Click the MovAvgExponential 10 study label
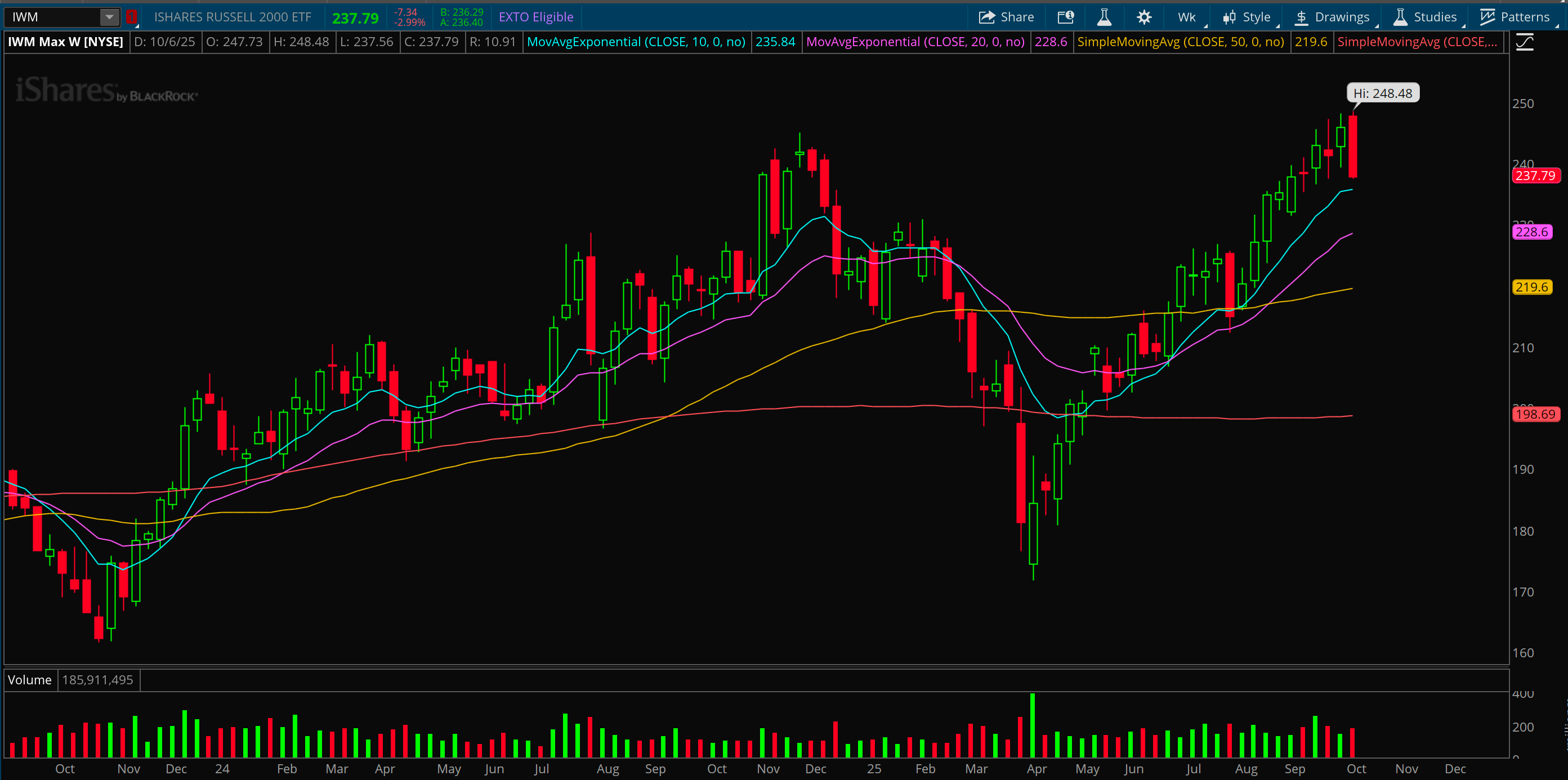 click(x=636, y=42)
